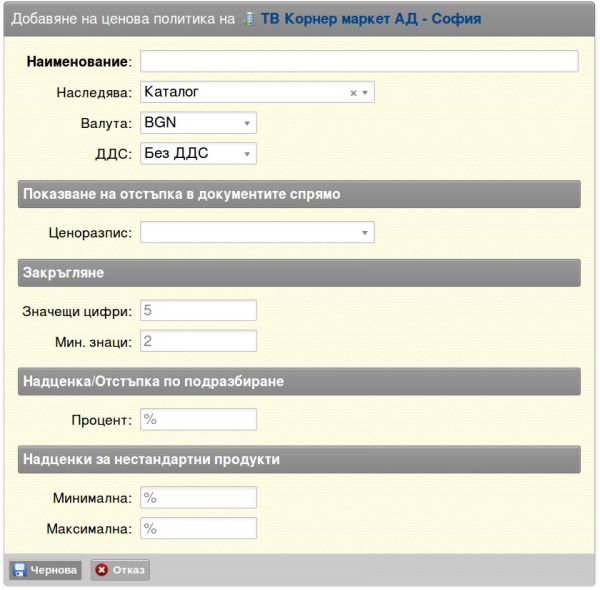Click the Процент percentage field
The image size is (600, 590).
(198, 419)
